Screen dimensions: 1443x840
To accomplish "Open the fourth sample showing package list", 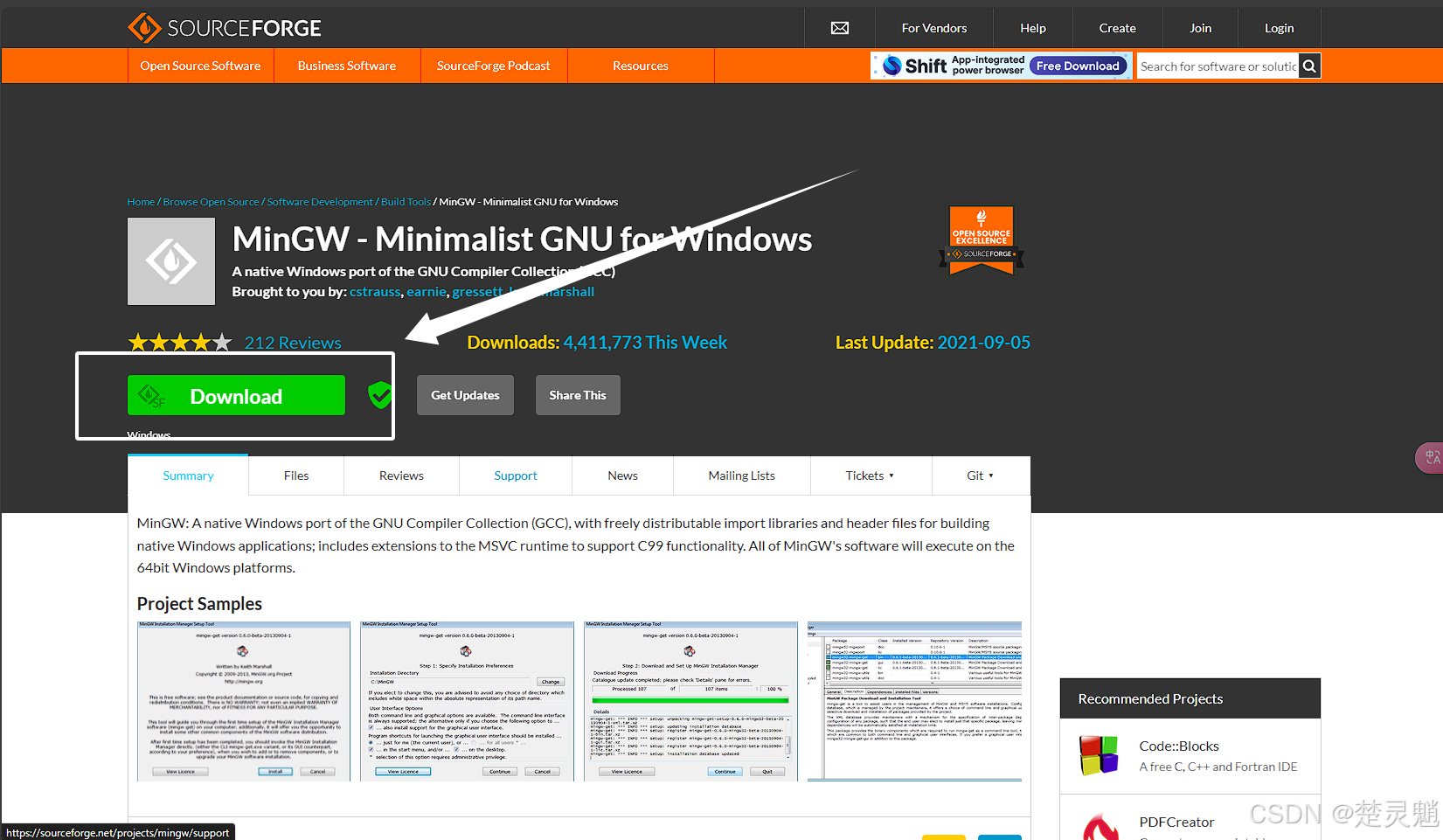I will [x=914, y=701].
